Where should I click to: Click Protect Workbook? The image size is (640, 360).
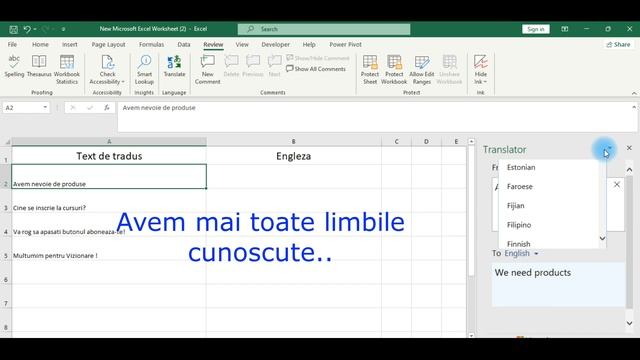[394, 69]
